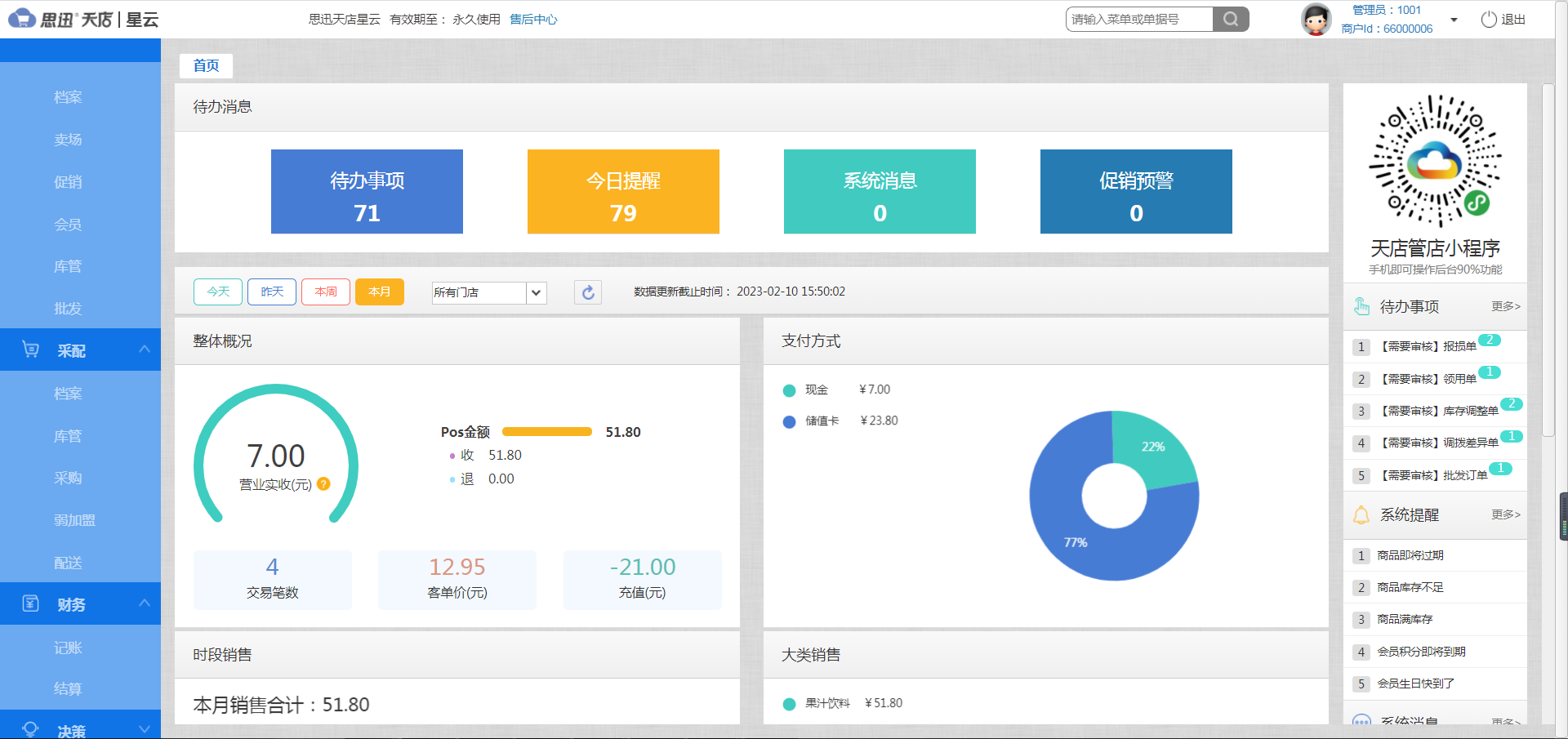Select the 本月 date filter option
This screenshot has height=739, width=1568.
click(x=379, y=292)
